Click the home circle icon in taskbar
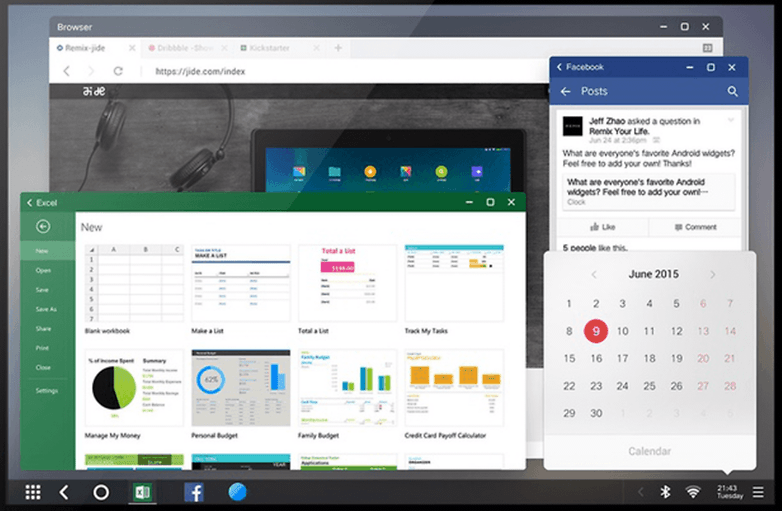Screen dimensions: 782x511 (x=101, y=493)
